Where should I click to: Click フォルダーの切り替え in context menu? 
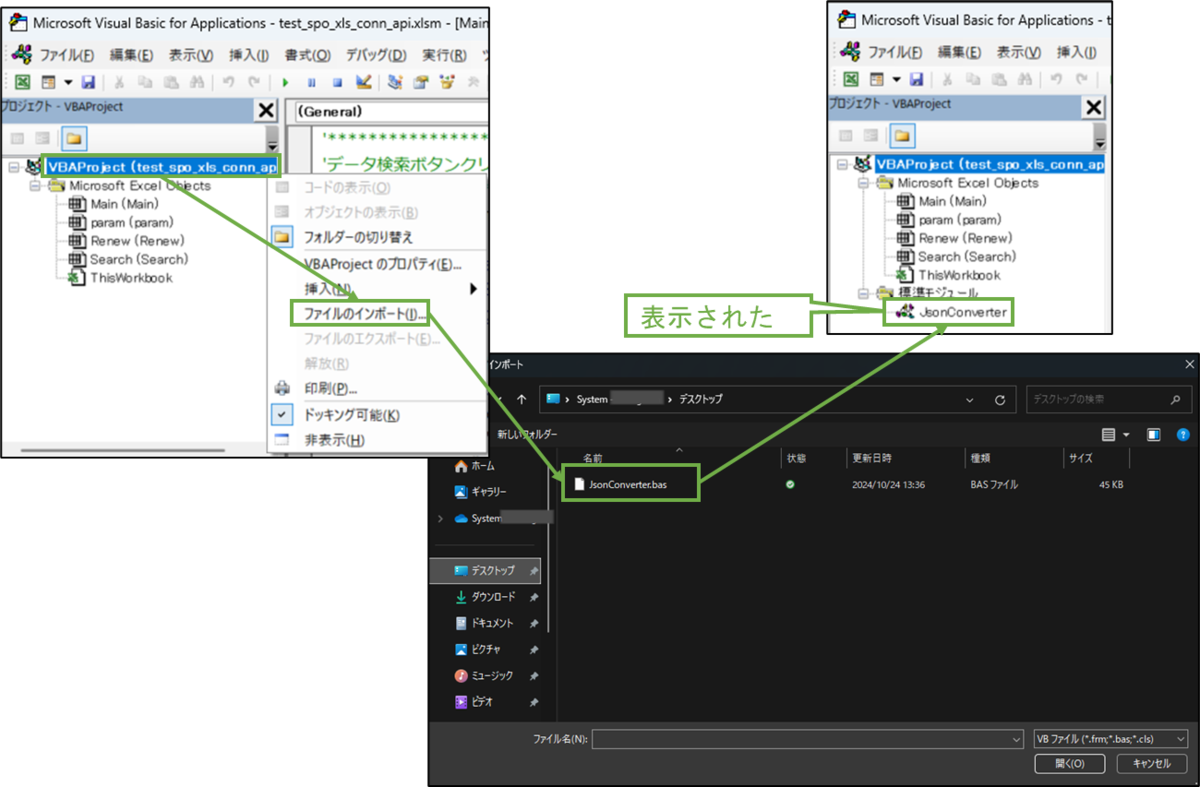click(358, 237)
